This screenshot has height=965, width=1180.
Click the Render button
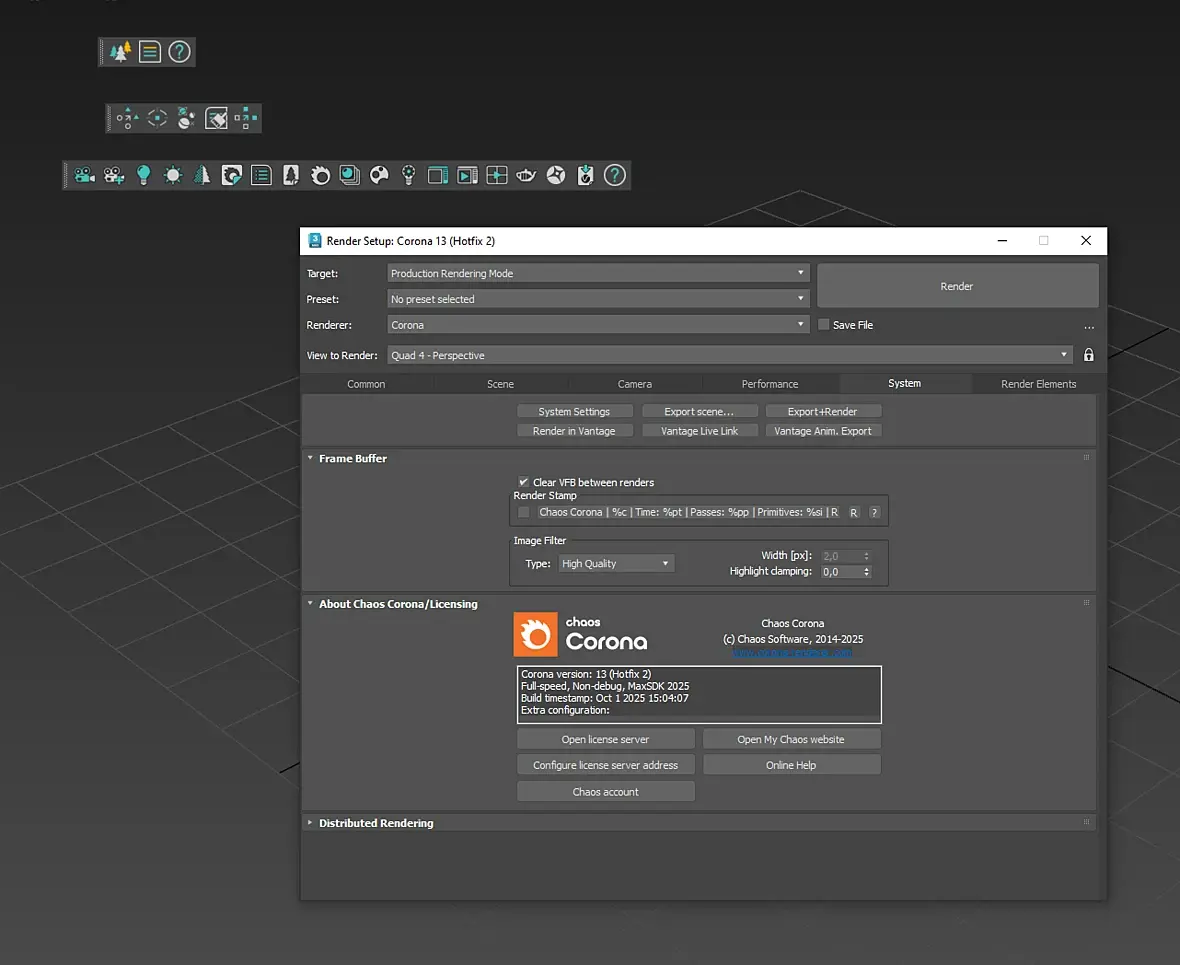(x=957, y=286)
